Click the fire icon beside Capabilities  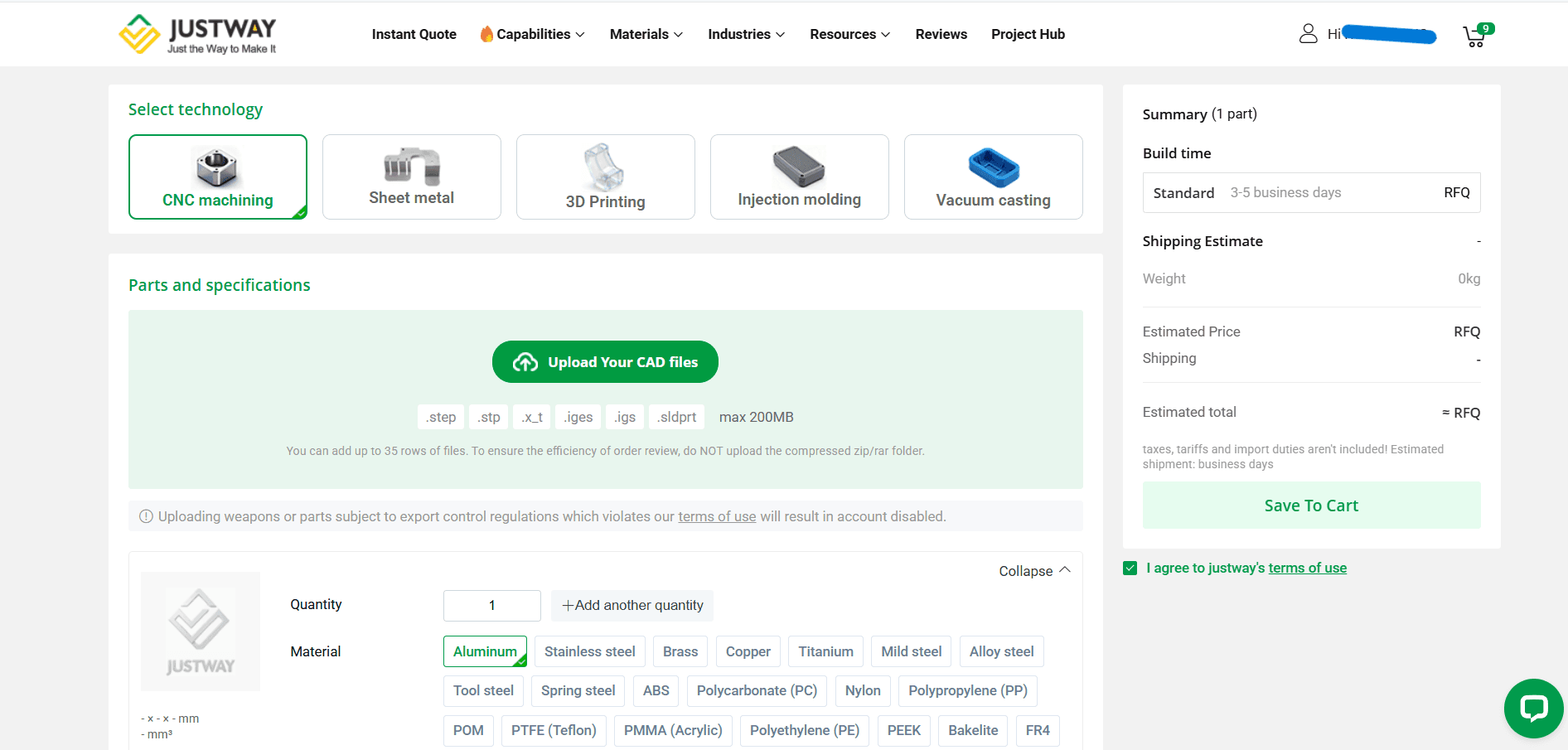[x=486, y=34]
